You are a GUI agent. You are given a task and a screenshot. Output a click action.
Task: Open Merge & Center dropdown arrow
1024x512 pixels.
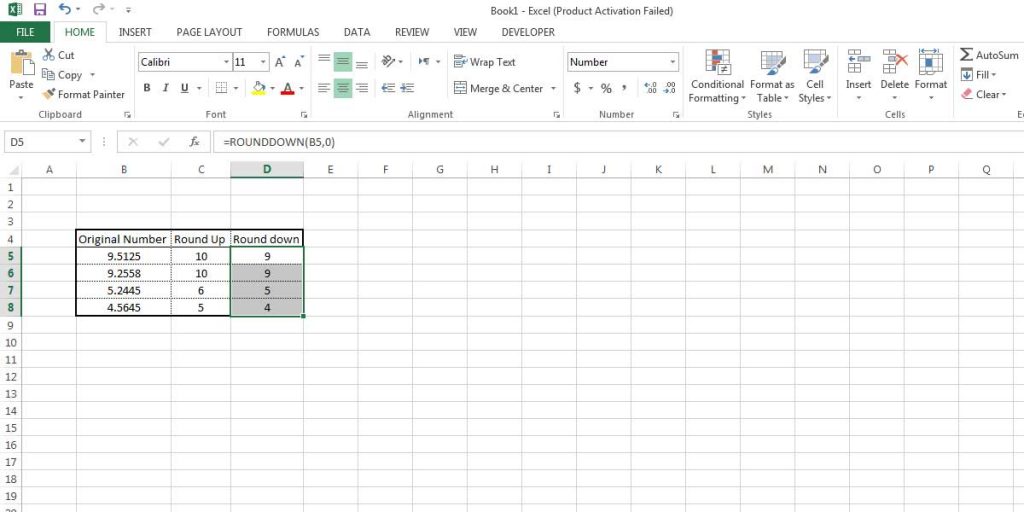tap(554, 88)
